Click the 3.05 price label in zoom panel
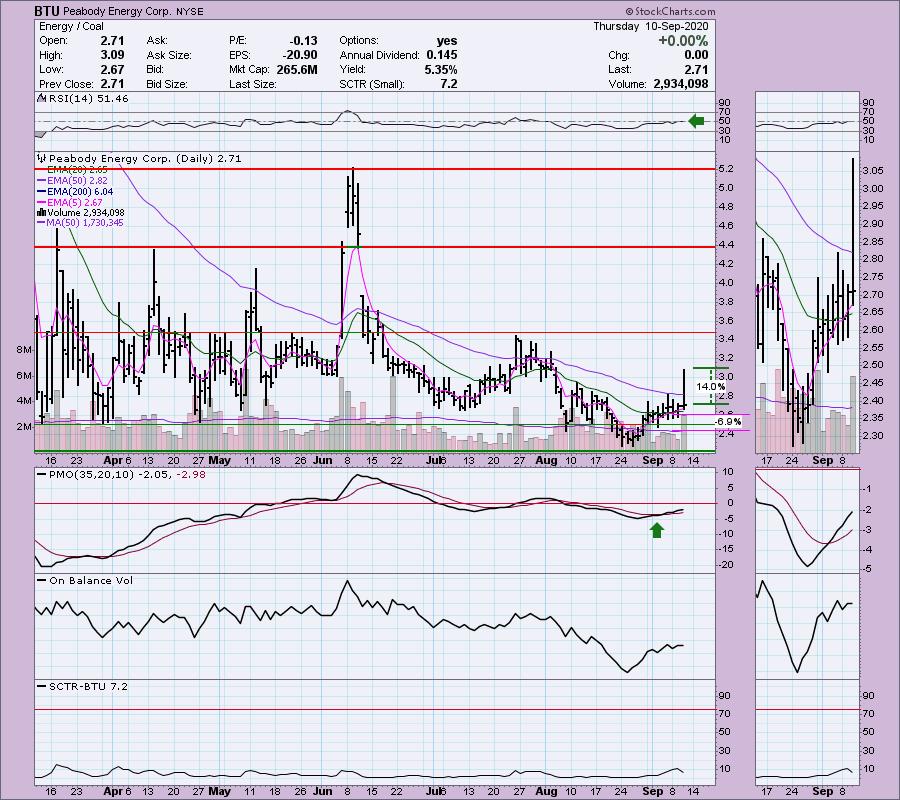This screenshot has width=900, height=800. (x=872, y=171)
